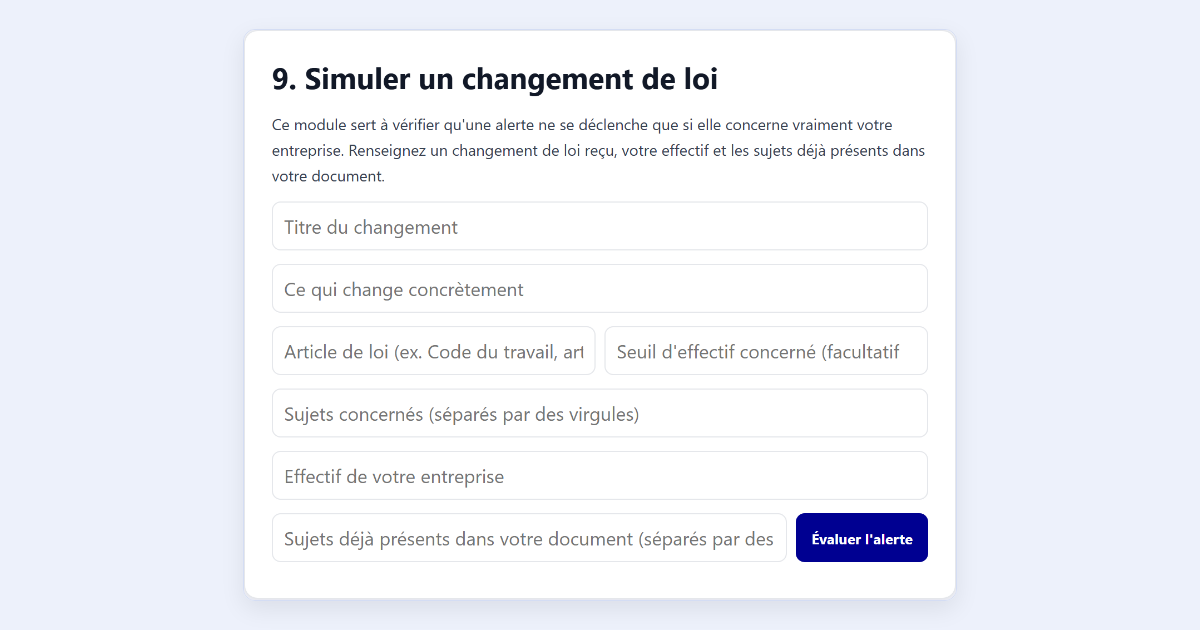This screenshot has height=630, width=1200.
Task: Click the 'Seuil d'effectif concerné' field
Action: pyautogui.click(x=766, y=351)
